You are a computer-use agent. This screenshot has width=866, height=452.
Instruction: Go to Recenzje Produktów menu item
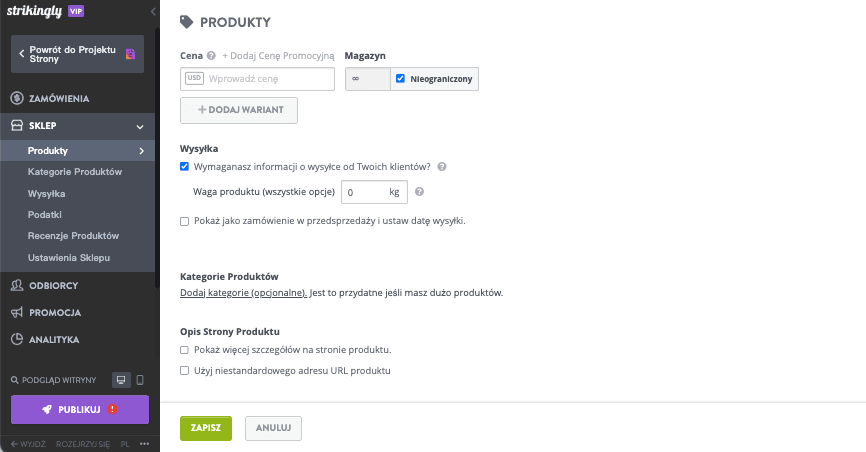click(x=73, y=236)
